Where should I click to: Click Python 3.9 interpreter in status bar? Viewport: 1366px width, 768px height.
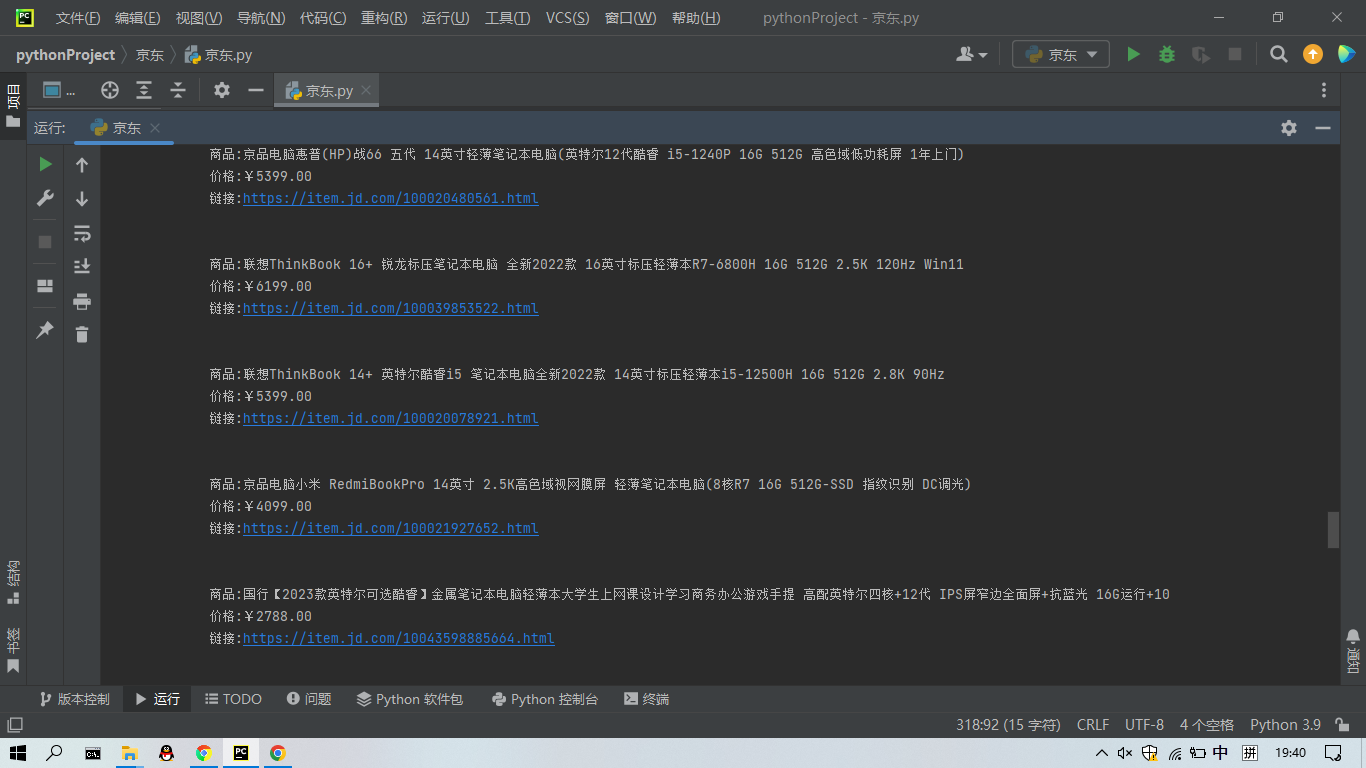click(1285, 725)
